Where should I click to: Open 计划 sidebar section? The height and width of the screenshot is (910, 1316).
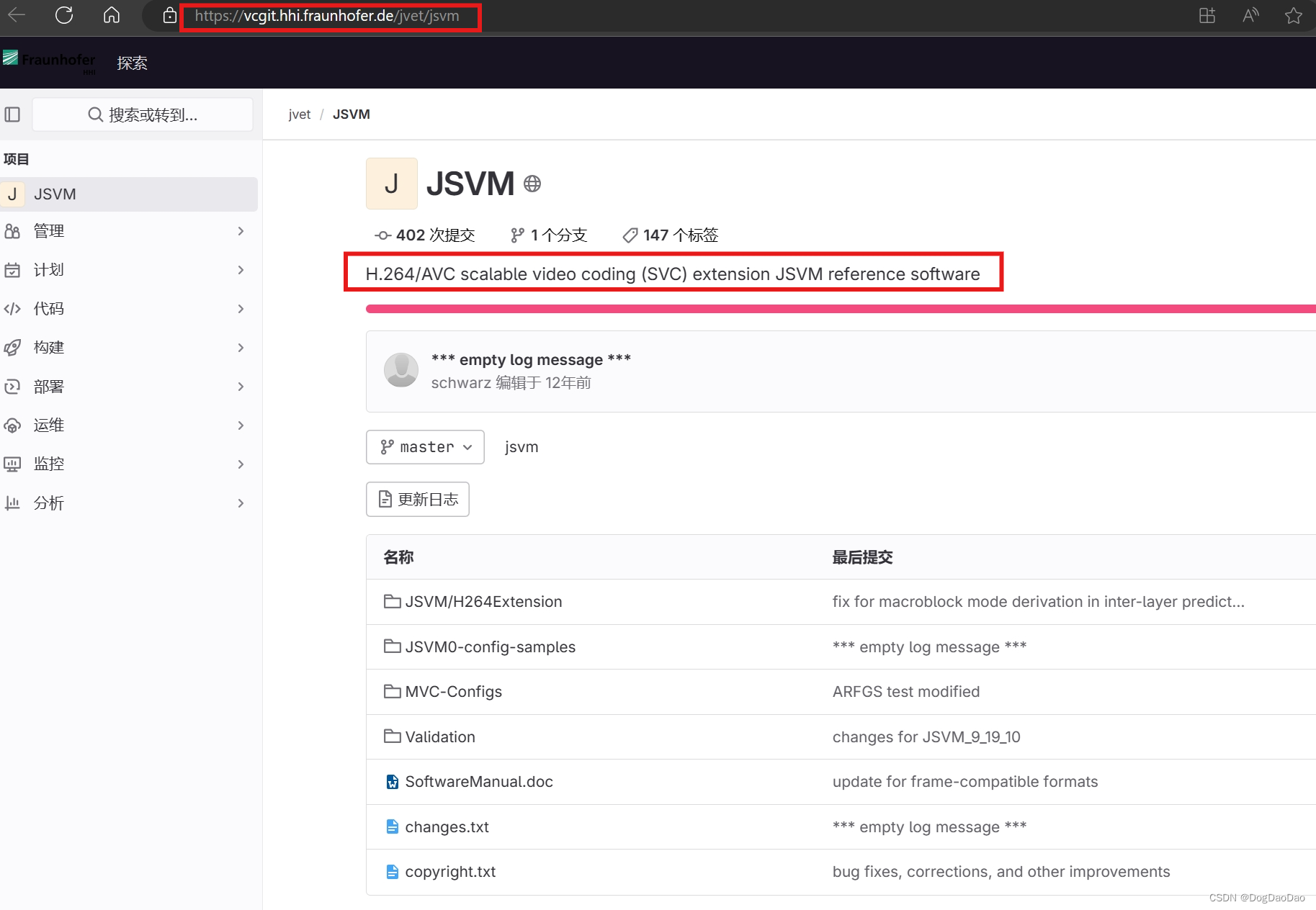click(x=129, y=270)
